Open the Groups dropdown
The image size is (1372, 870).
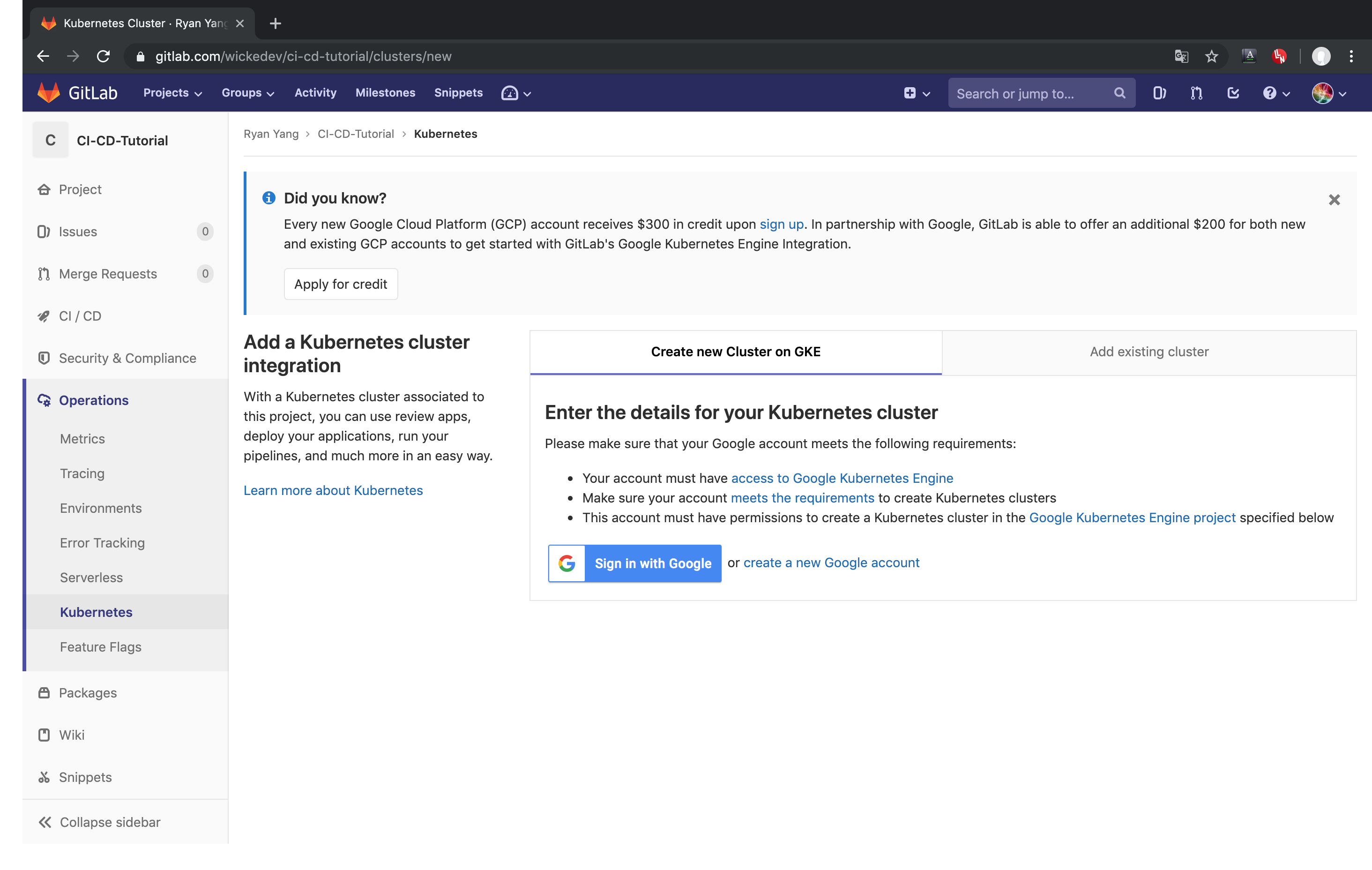coord(247,92)
